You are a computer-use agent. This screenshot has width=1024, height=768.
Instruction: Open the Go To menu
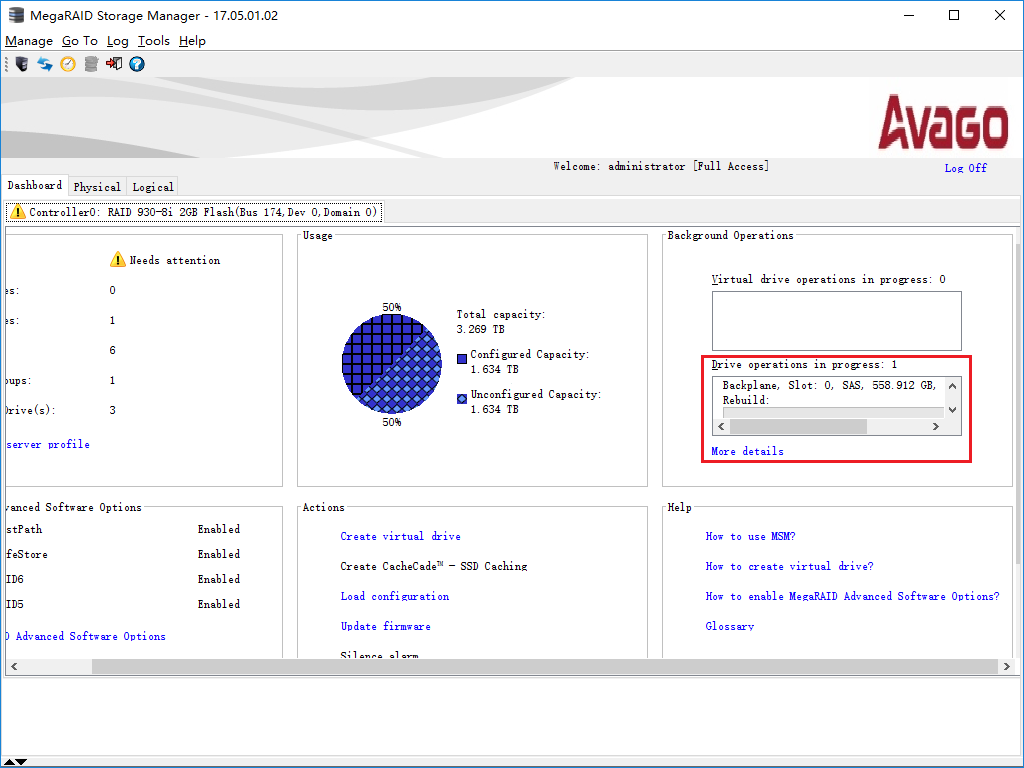pos(80,41)
